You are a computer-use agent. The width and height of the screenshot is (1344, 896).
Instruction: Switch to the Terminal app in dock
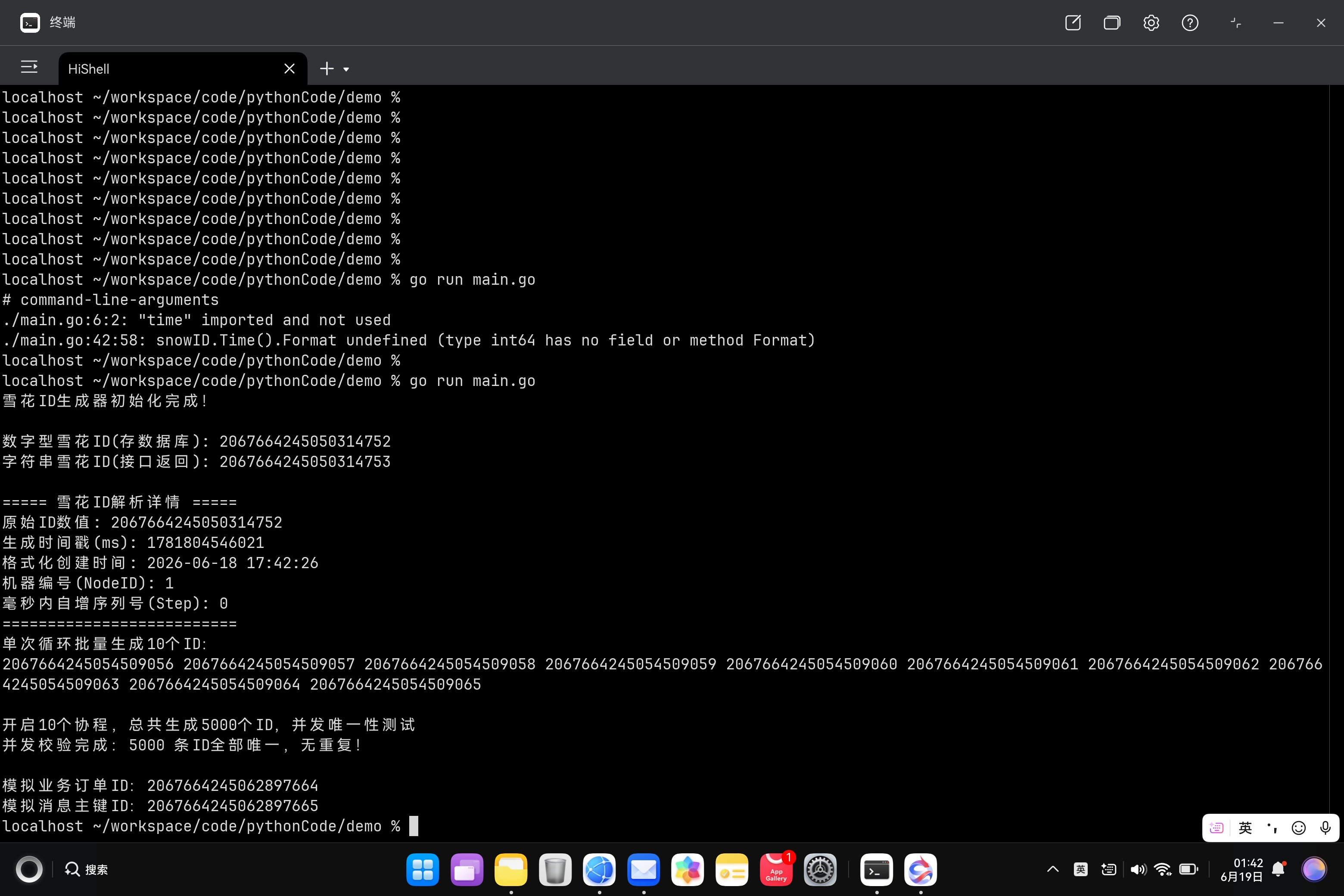(877, 870)
